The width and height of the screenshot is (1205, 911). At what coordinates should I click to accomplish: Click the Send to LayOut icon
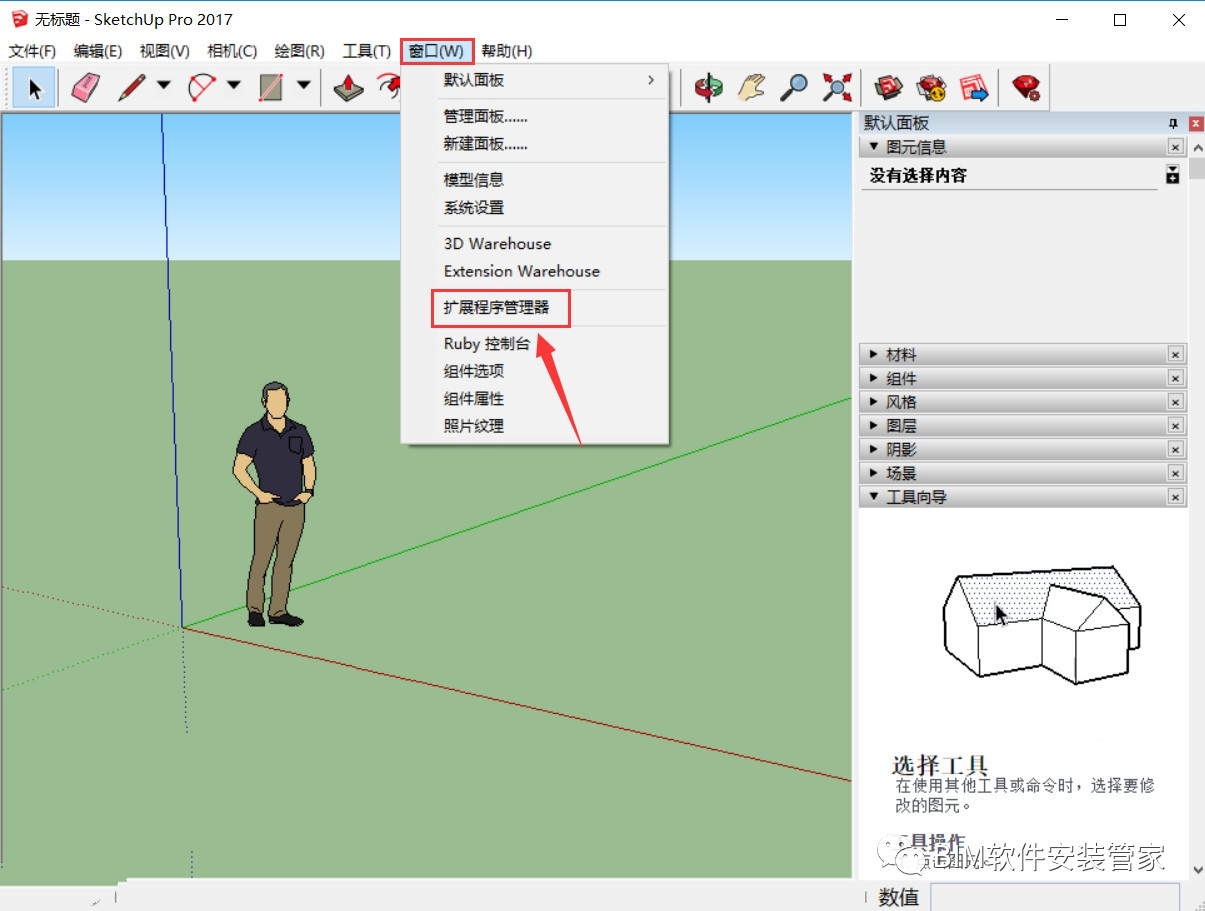tap(974, 88)
